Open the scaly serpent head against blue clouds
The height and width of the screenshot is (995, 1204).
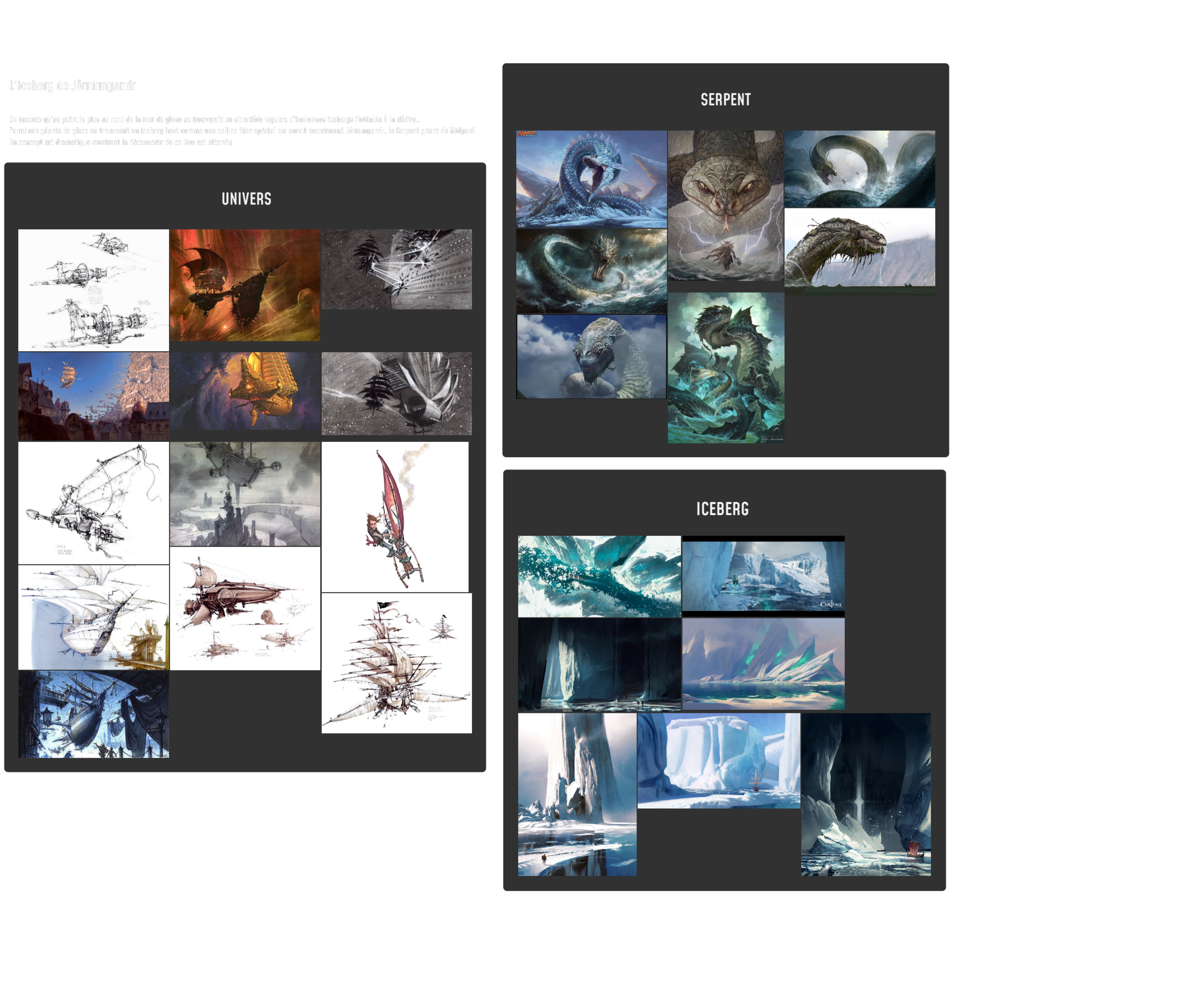pyautogui.click(x=591, y=357)
